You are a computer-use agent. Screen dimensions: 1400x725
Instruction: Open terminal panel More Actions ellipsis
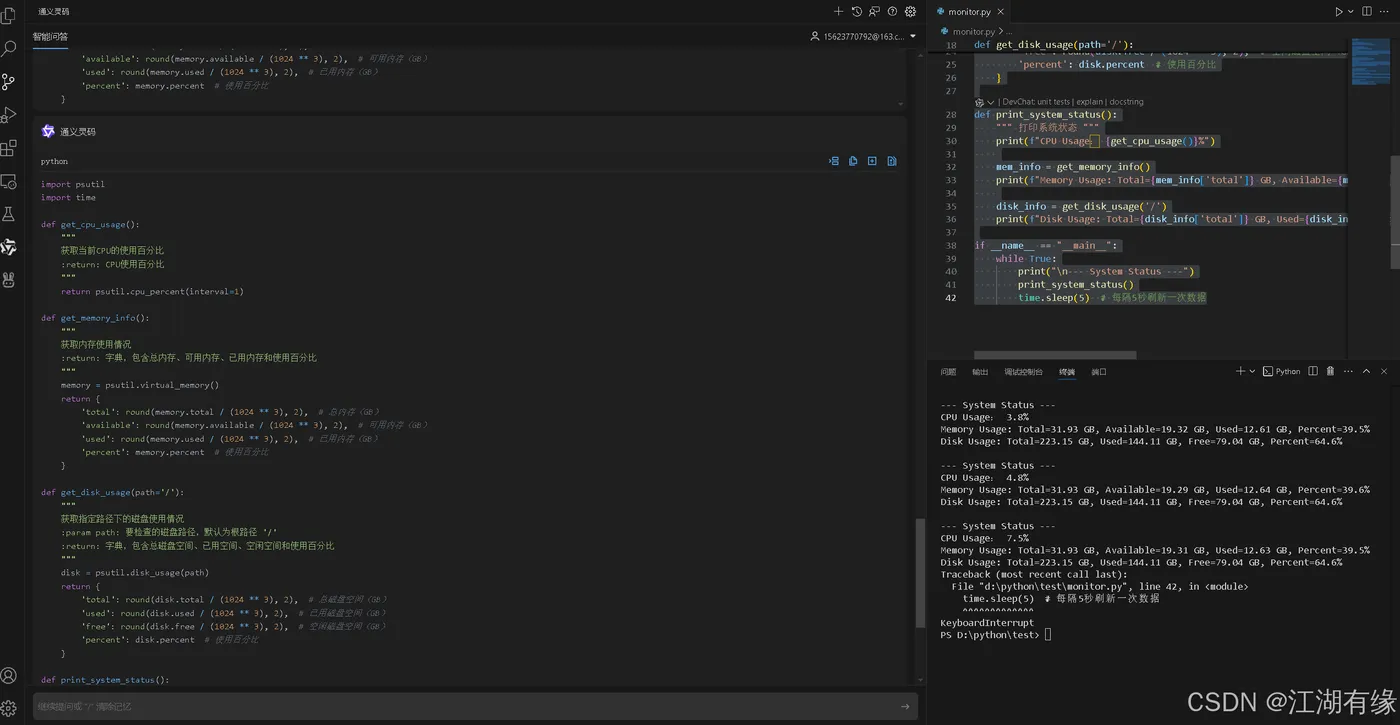tap(1348, 372)
